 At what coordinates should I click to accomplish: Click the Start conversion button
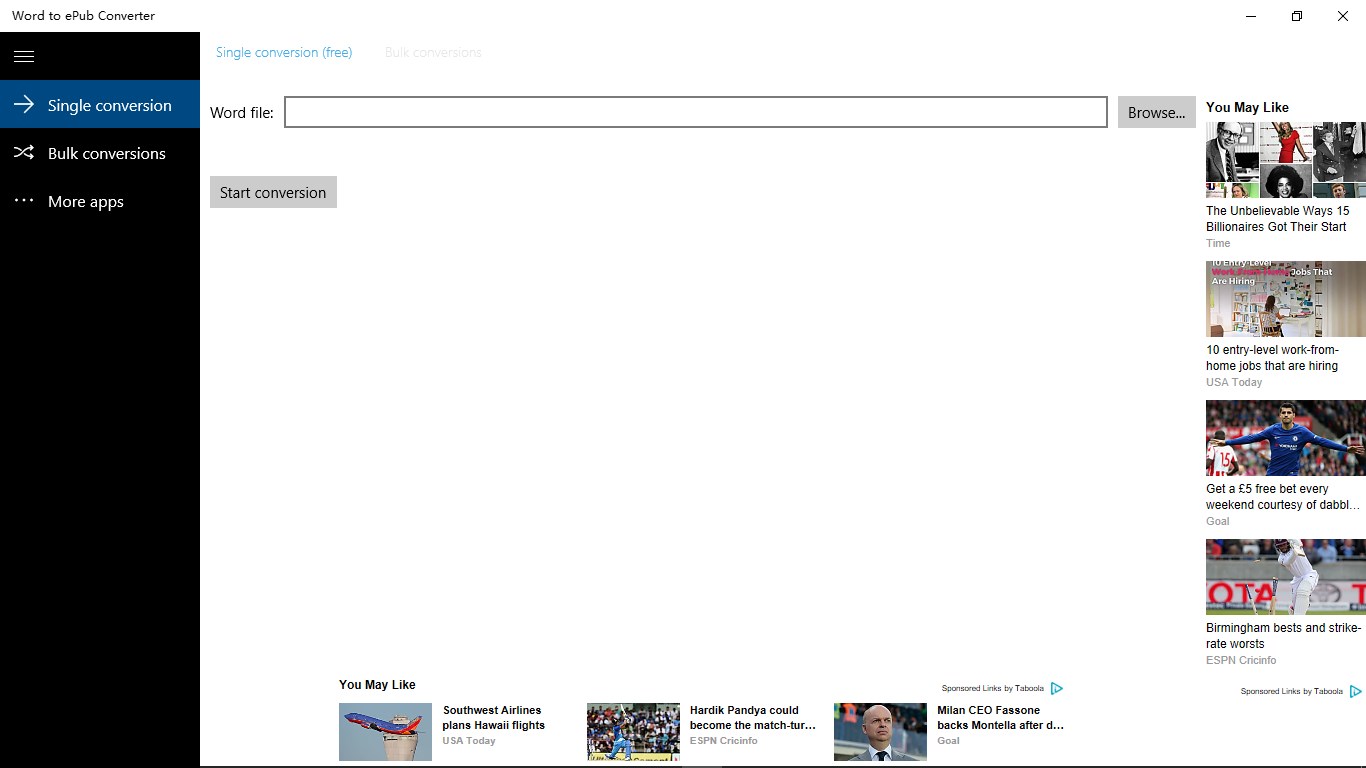(x=273, y=192)
